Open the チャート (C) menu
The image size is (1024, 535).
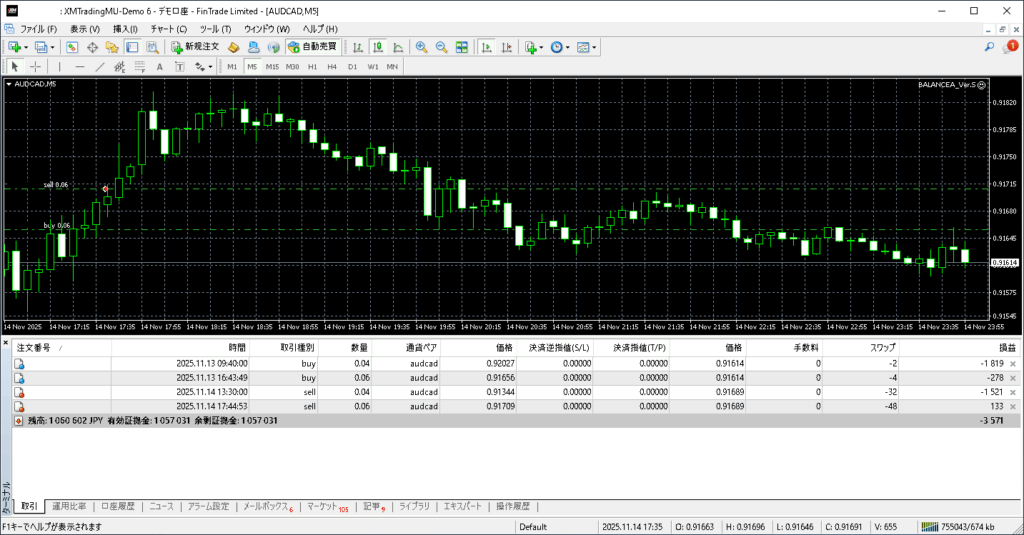[x=168, y=29]
